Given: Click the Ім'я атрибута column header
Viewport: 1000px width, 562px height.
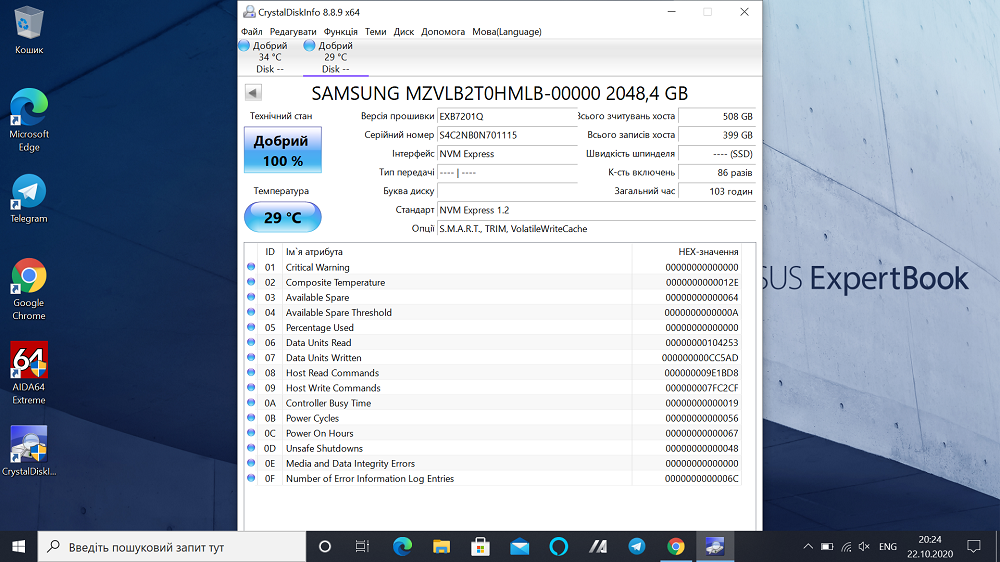Looking at the screenshot, I should pos(457,252).
